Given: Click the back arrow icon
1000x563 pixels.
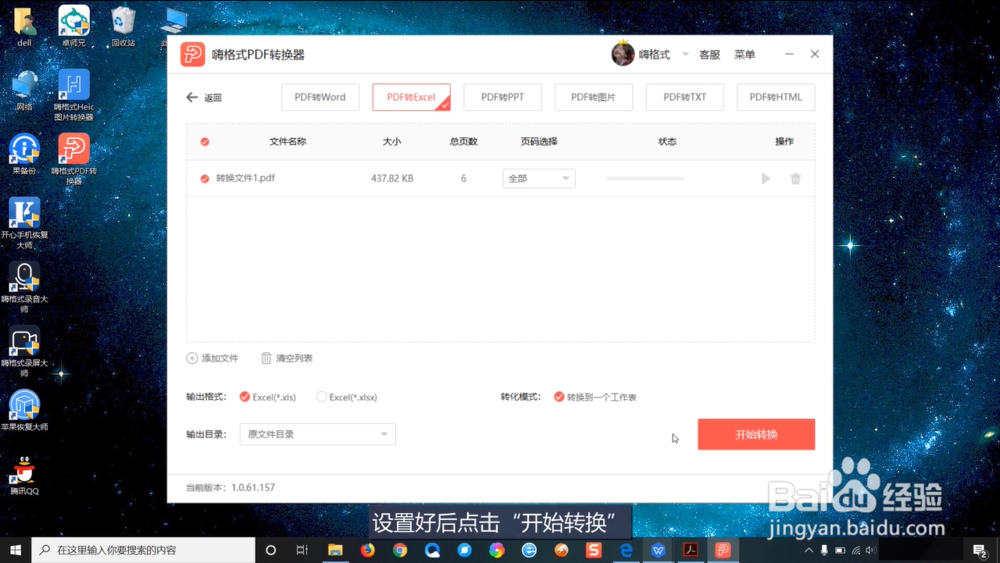Looking at the screenshot, I should pos(192,98).
